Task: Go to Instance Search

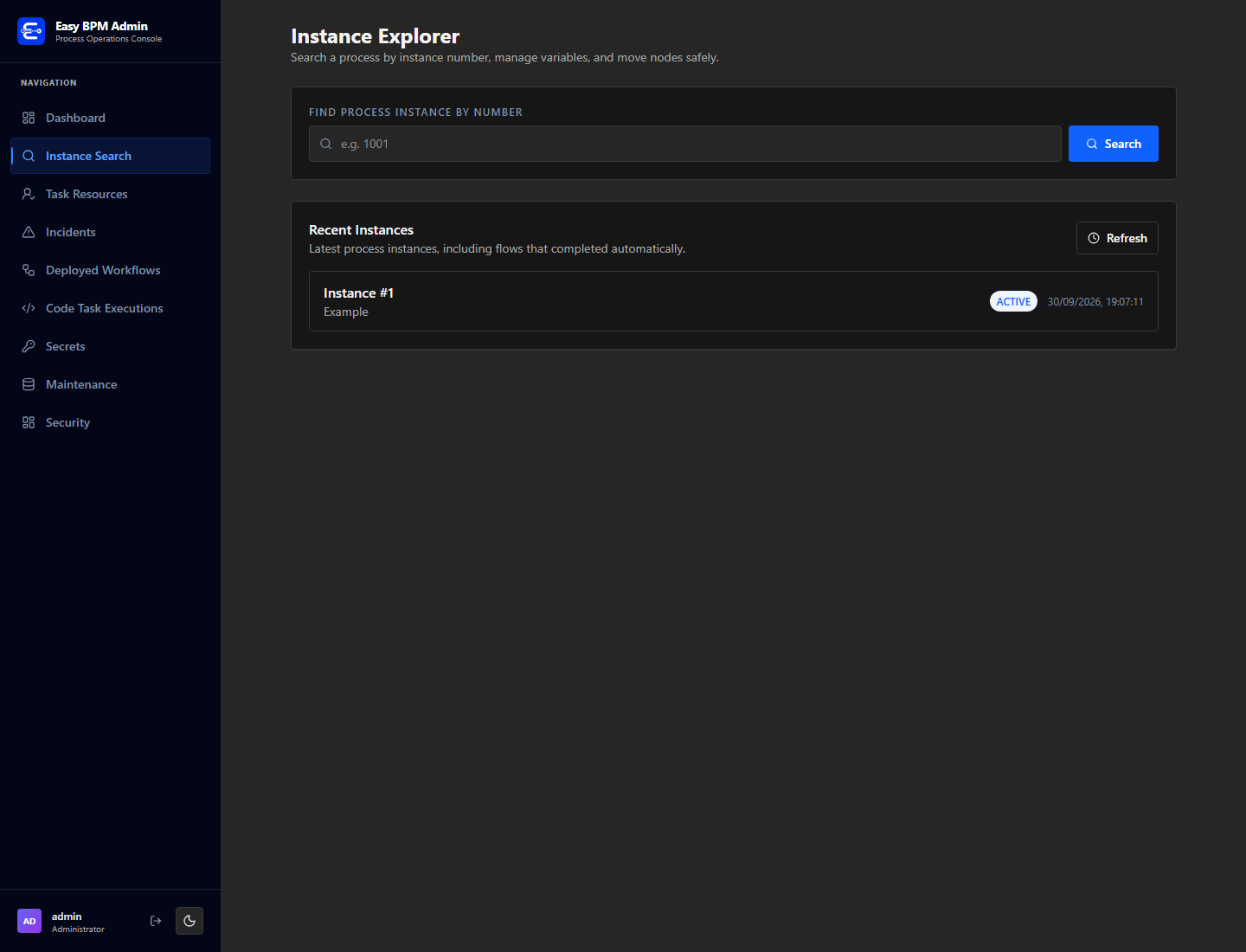Action: click(x=110, y=156)
